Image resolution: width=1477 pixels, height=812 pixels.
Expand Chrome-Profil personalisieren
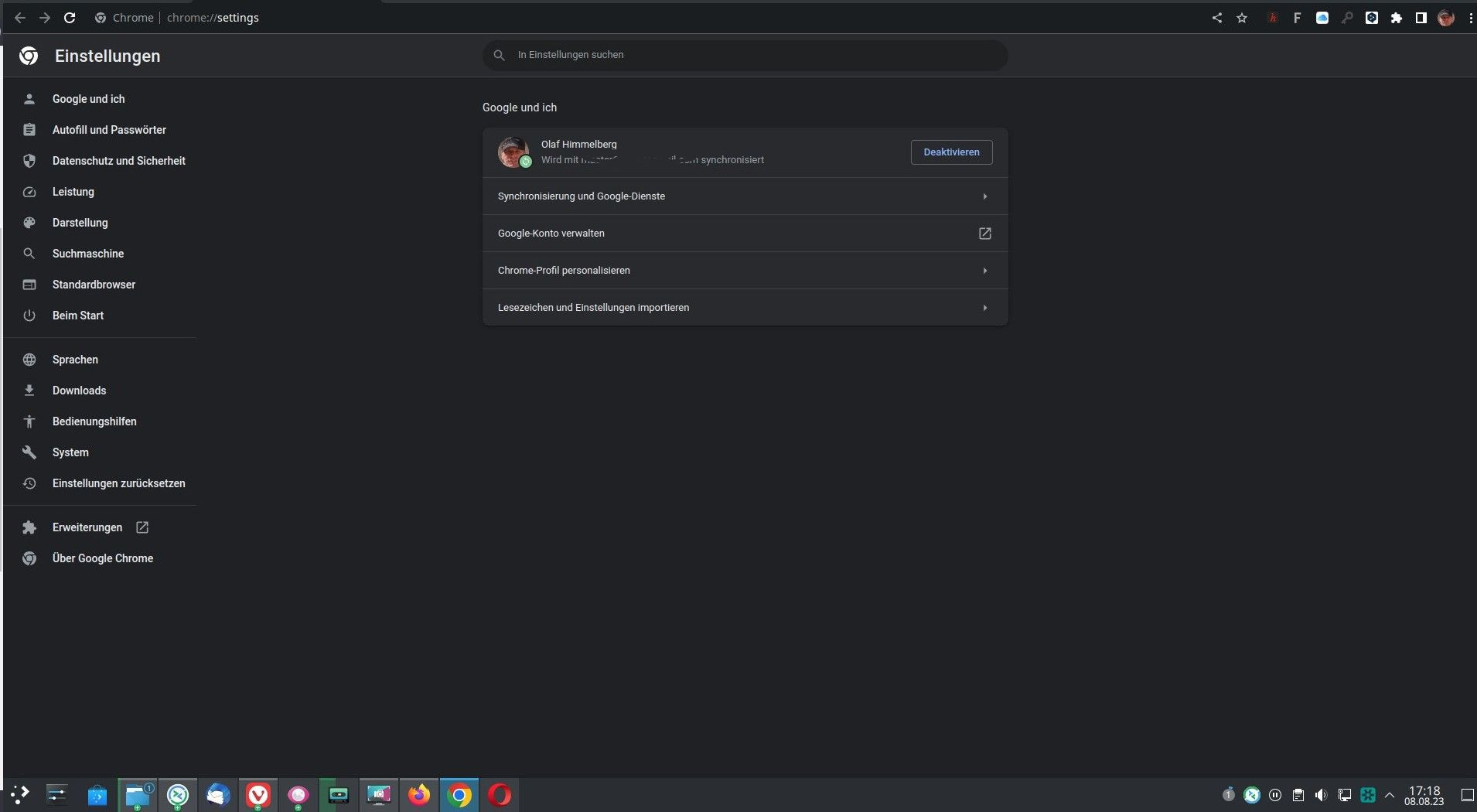744,271
